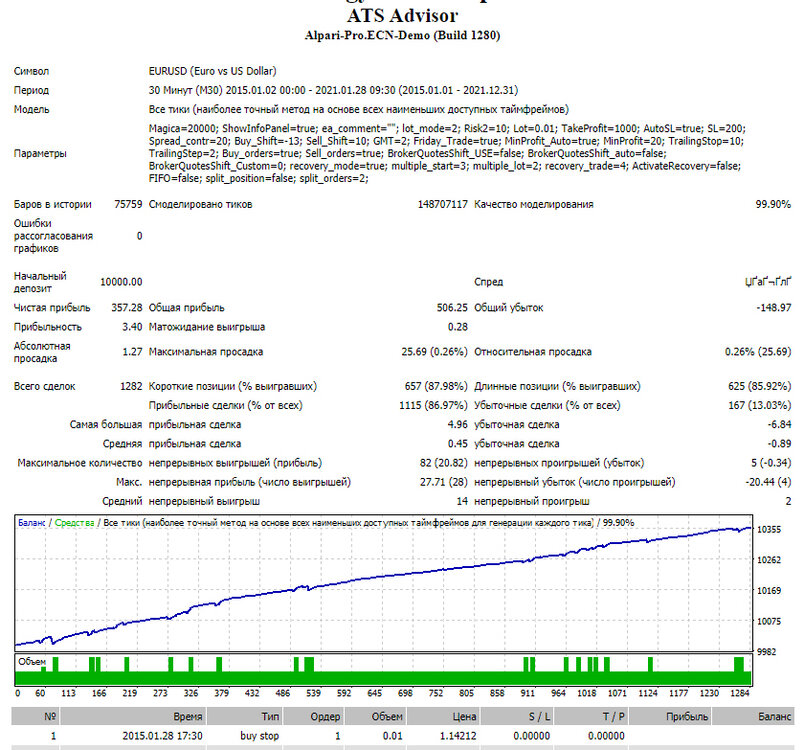Select the relative drawdown value '0.26% (25.69)'

point(758,352)
